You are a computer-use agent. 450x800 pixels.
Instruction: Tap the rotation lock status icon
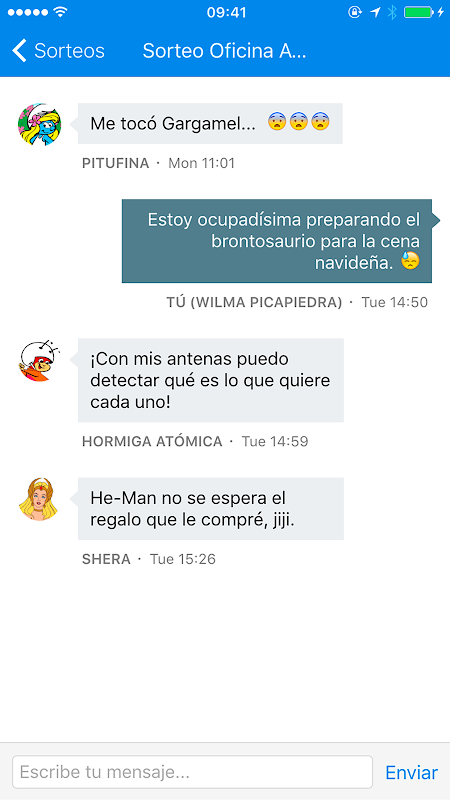[x=355, y=12]
